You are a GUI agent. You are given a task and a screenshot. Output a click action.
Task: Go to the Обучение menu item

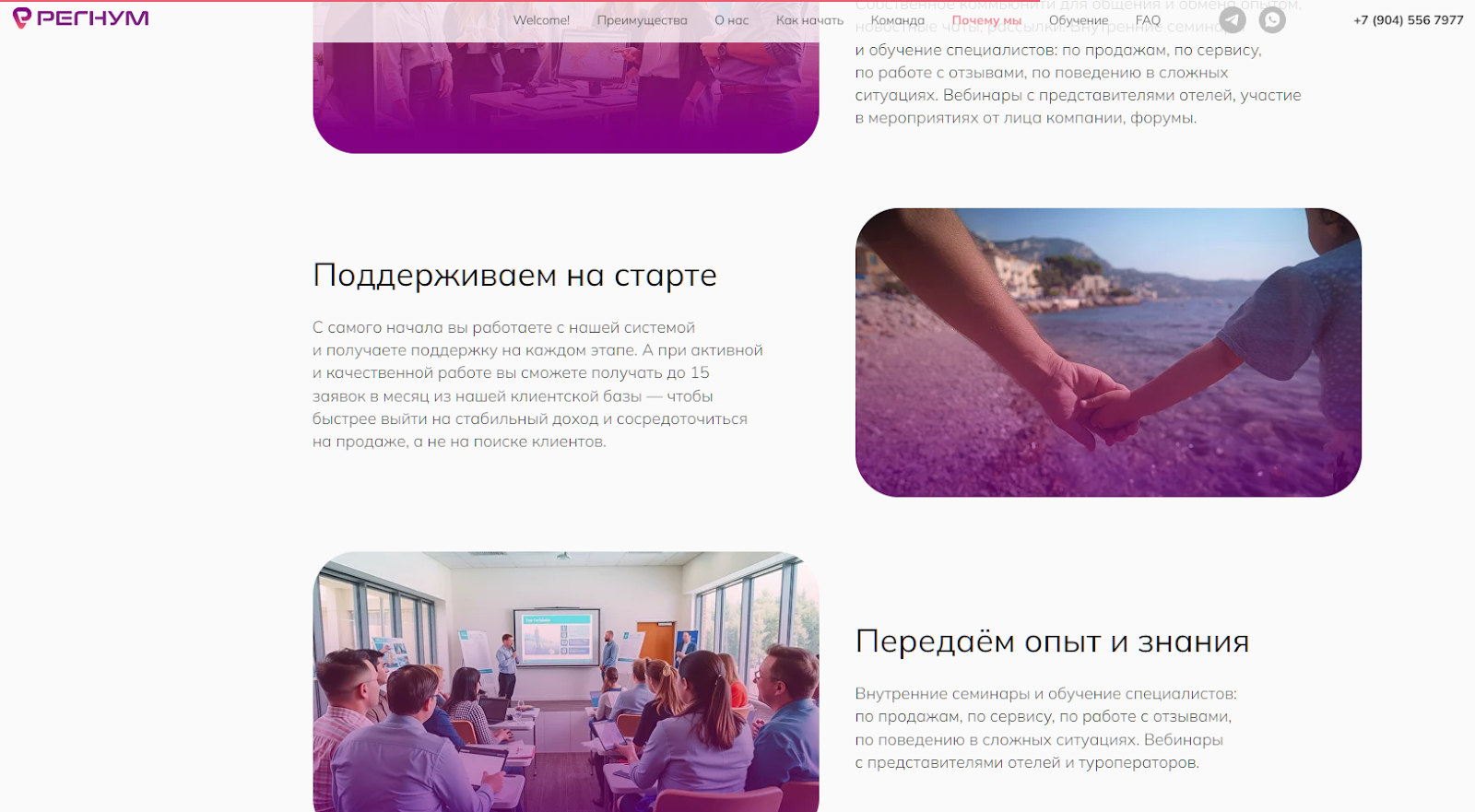tap(1079, 20)
